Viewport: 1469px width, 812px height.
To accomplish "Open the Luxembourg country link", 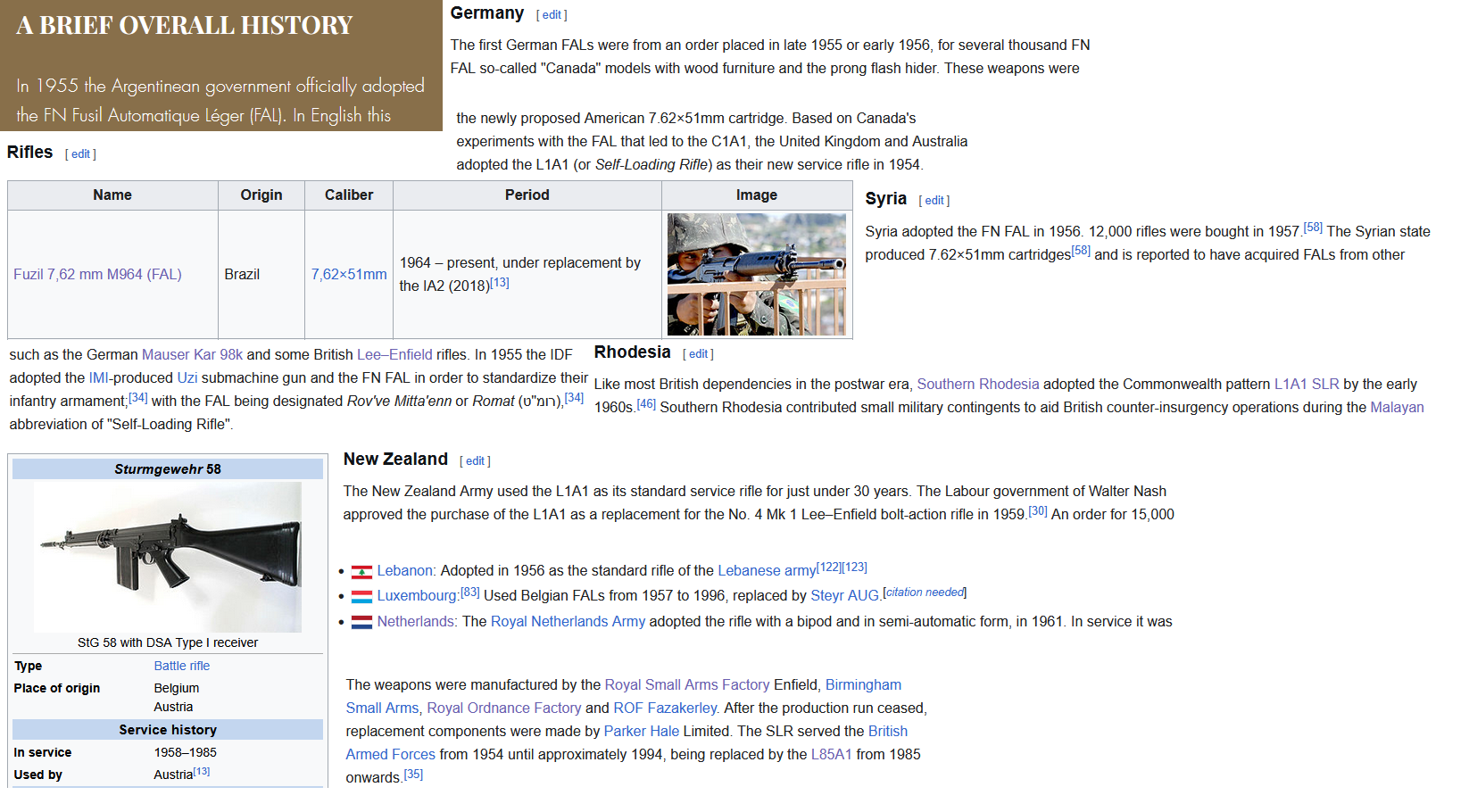I will pyautogui.click(x=417, y=596).
